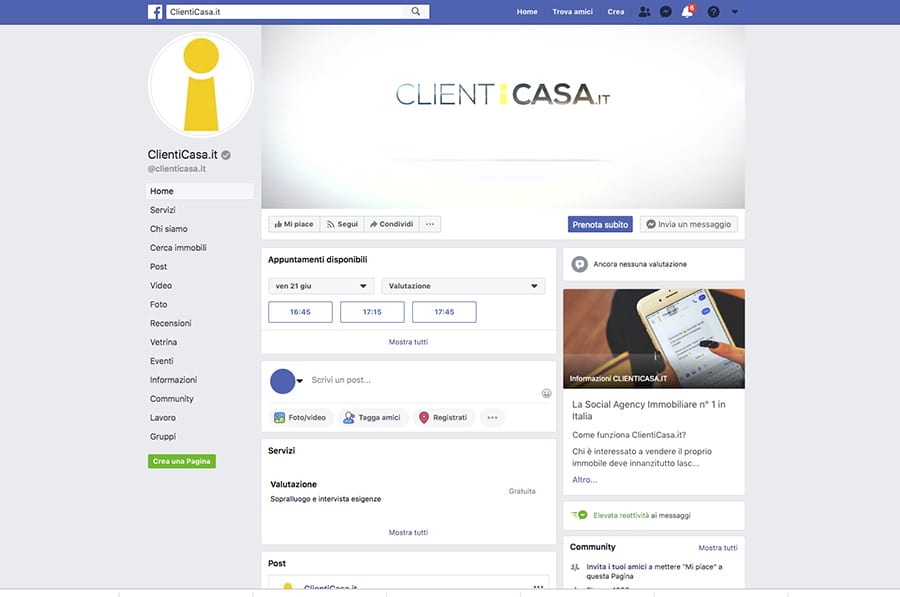Screen dimensions: 900x597
Task: Click the Foto/video button
Action: [300, 418]
